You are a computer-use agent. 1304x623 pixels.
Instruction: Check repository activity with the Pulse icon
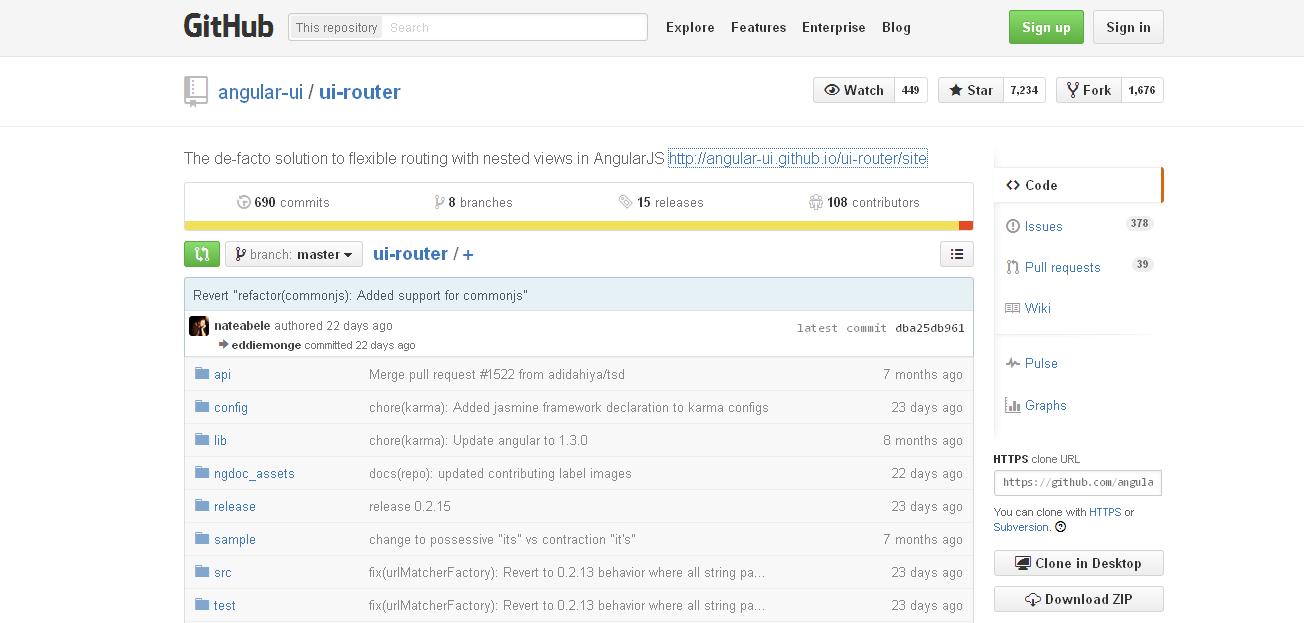pos(1013,363)
